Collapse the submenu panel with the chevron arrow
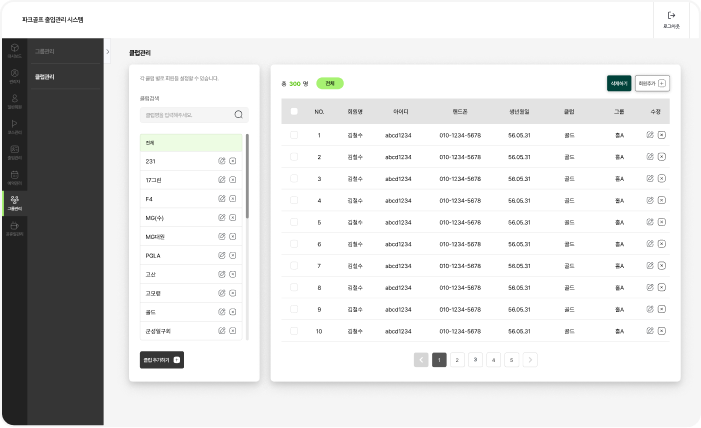The image size is (701, 428). click(x=107, y=50)
